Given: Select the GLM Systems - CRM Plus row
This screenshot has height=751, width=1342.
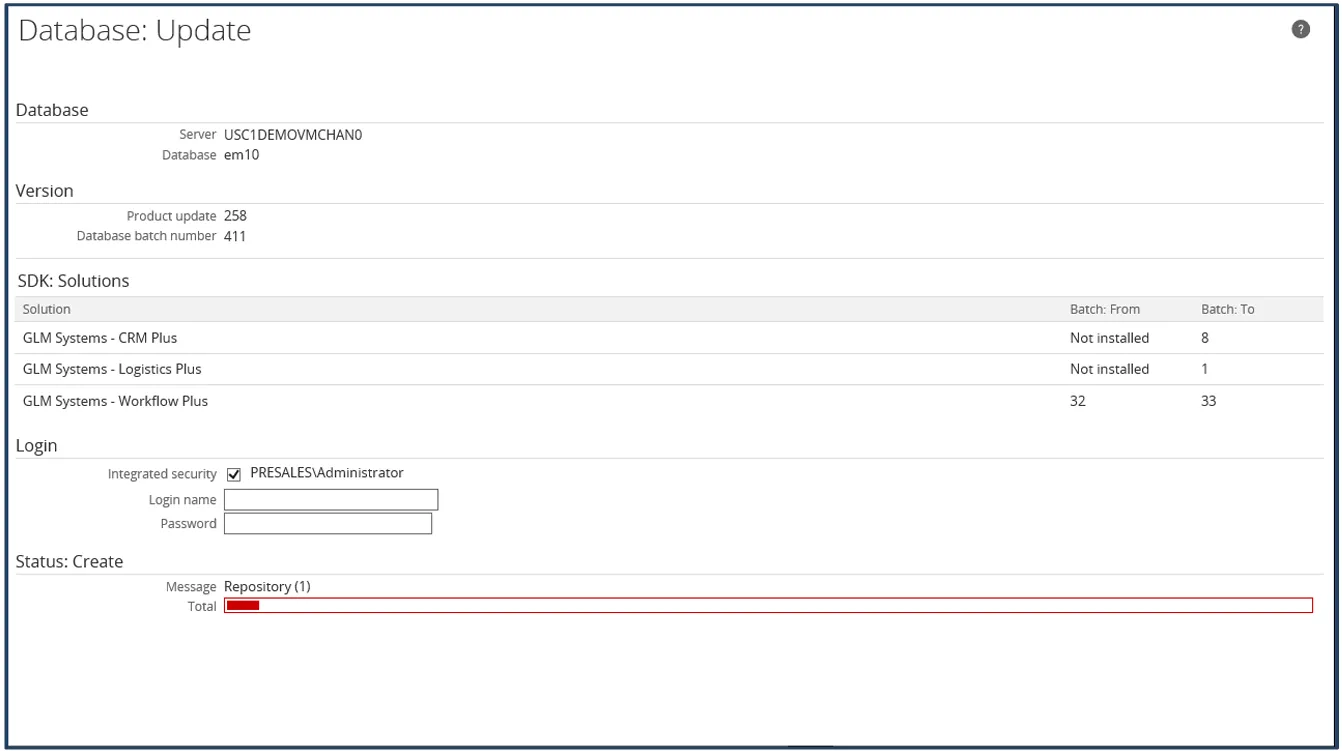Looking at the screenshot, I should [x=100, y=338].
